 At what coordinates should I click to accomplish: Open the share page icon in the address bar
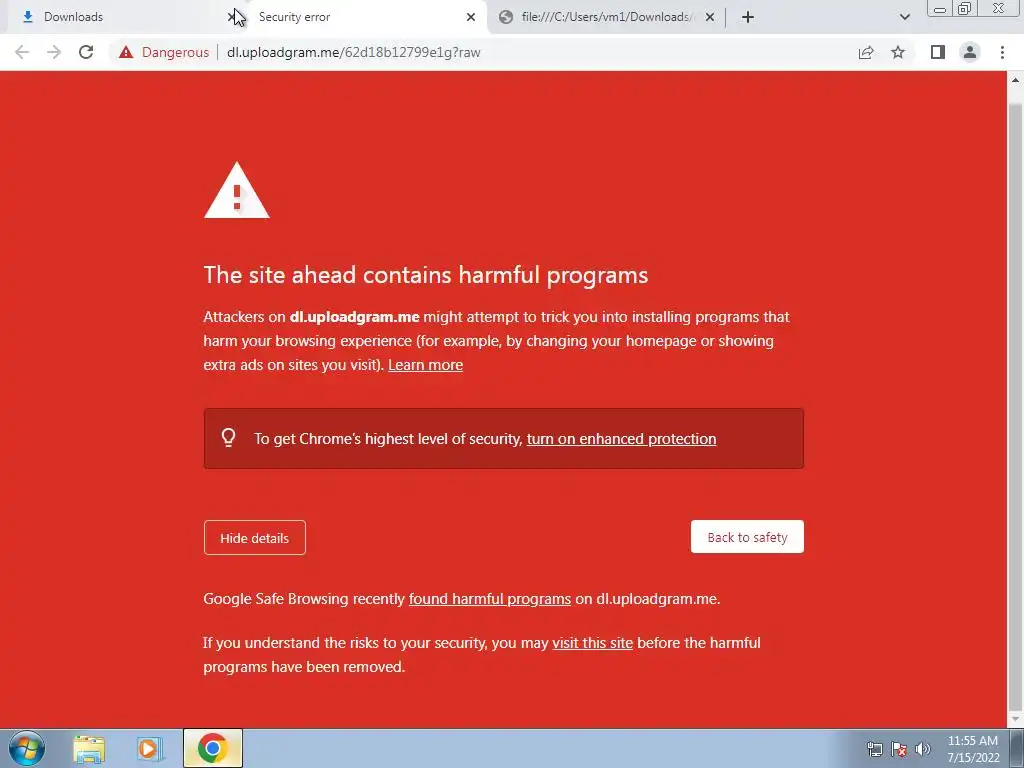point(866,52)
